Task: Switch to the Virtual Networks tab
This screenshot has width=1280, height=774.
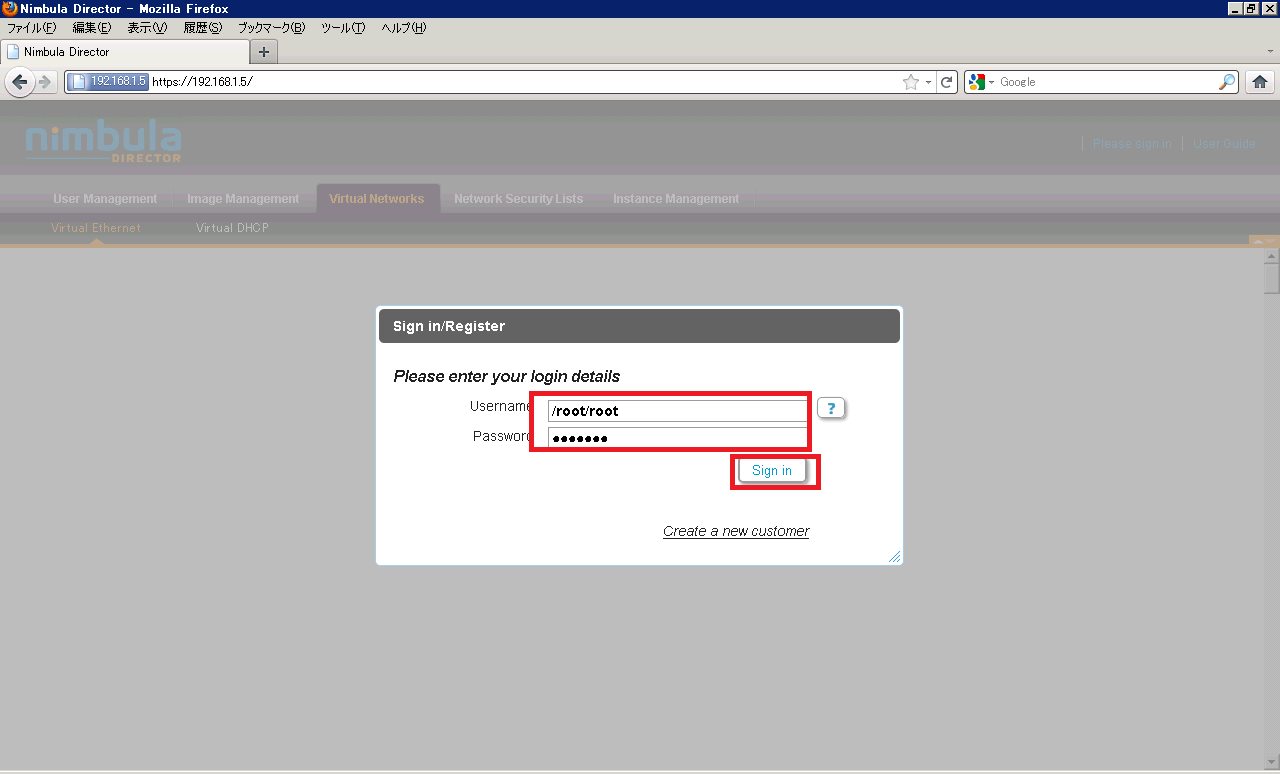Action: pyautogui.click(x=377, y=199)
